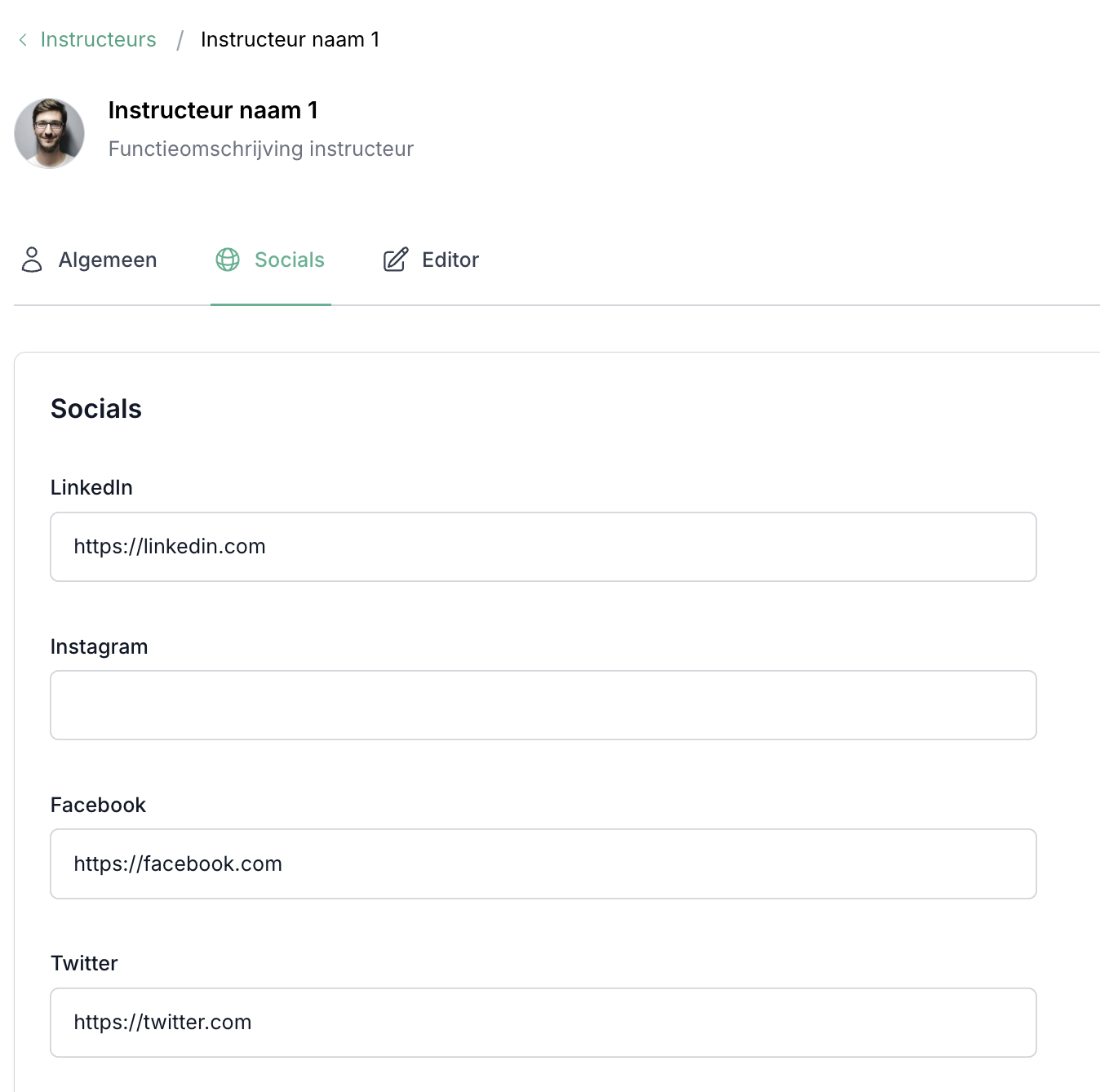Click the 'Instructeur naam 1' breadcrumb text
The height and width of the screenshot is (1092, 1100).
(290, 40)
